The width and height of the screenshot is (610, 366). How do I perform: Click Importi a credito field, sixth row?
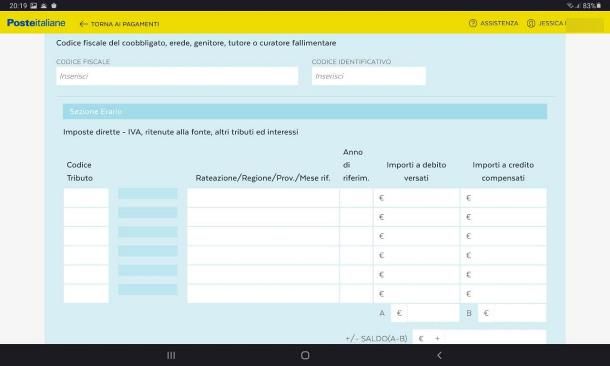click(503, 294)
